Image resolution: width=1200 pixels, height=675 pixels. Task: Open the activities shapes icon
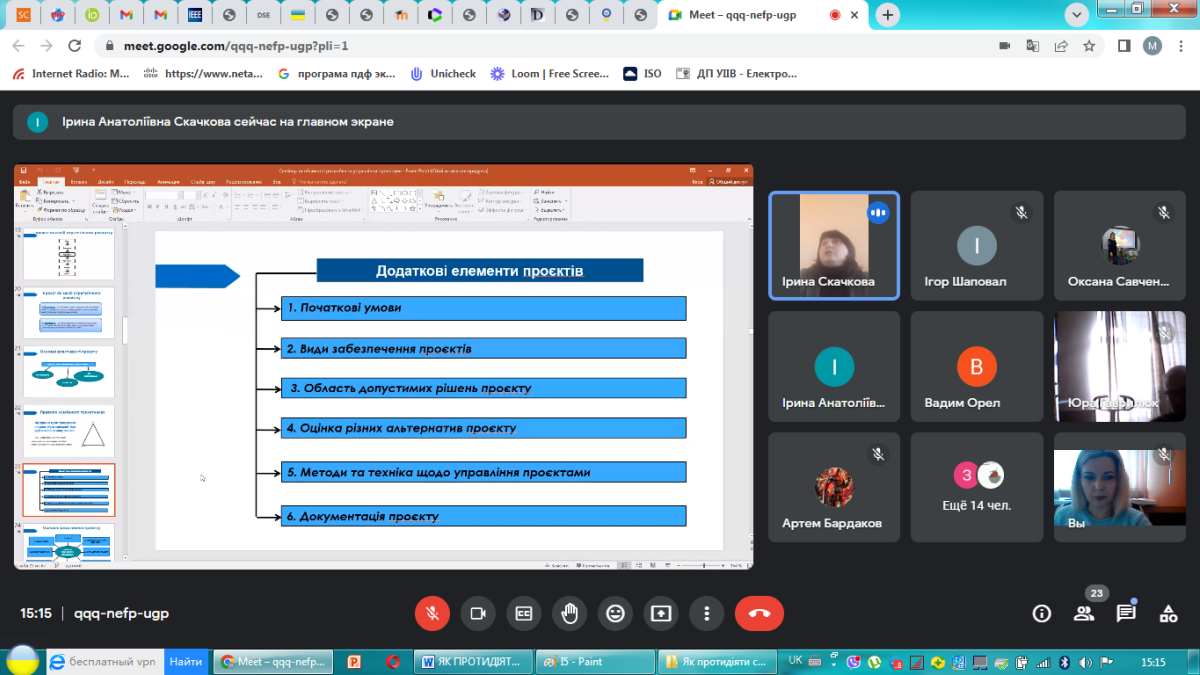click(x=1167, y=613)
